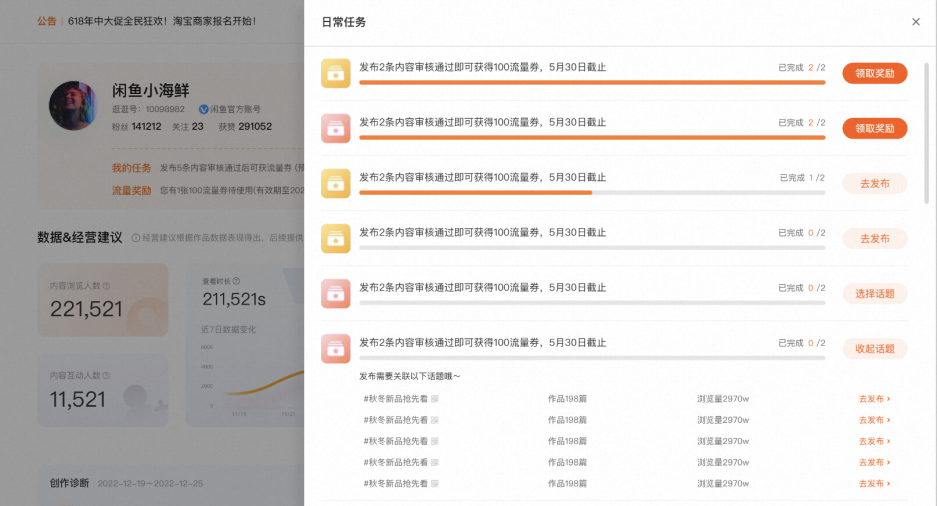Click help icon next to 查看时长

236,281
